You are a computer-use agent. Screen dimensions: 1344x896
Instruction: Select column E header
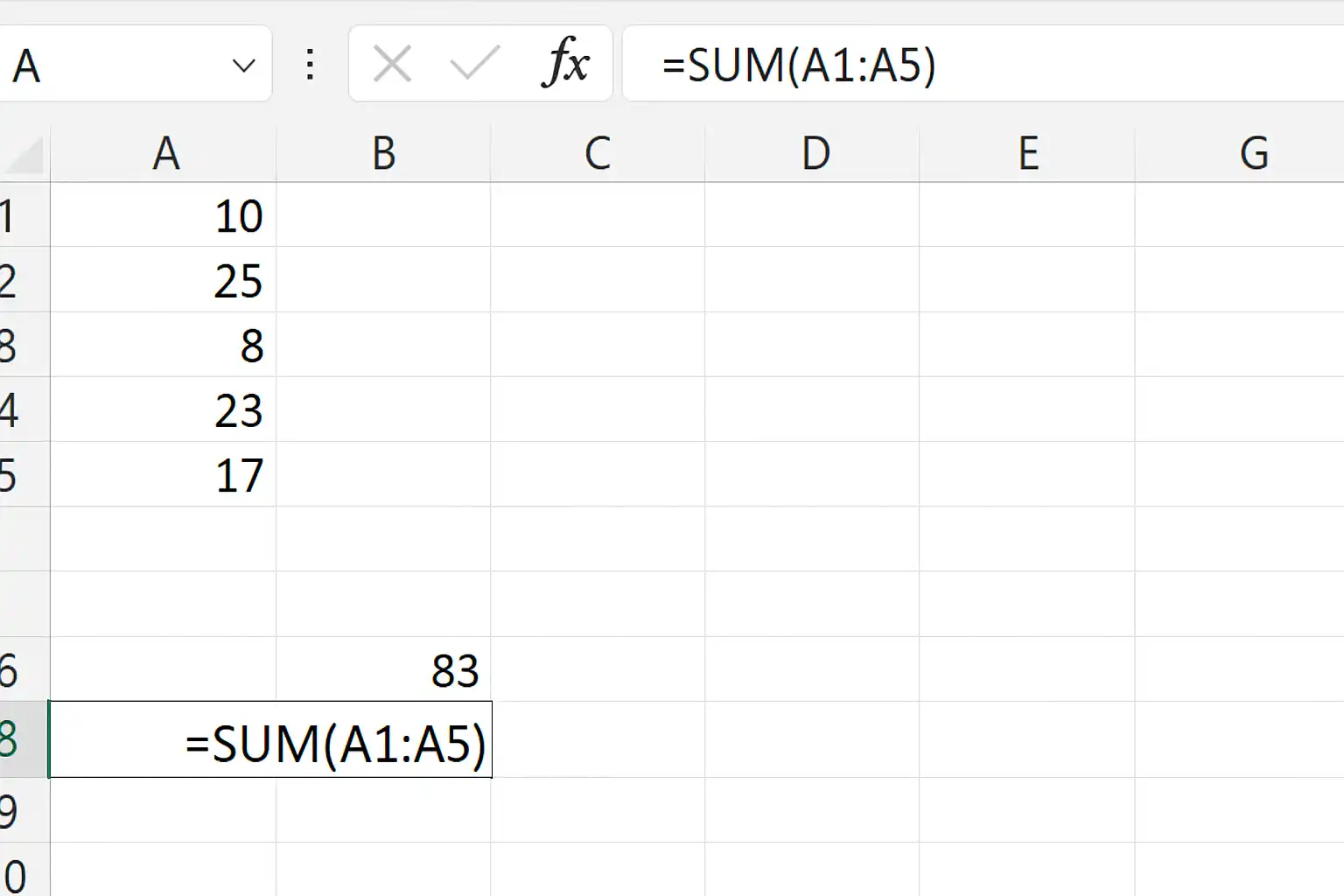1027,154
